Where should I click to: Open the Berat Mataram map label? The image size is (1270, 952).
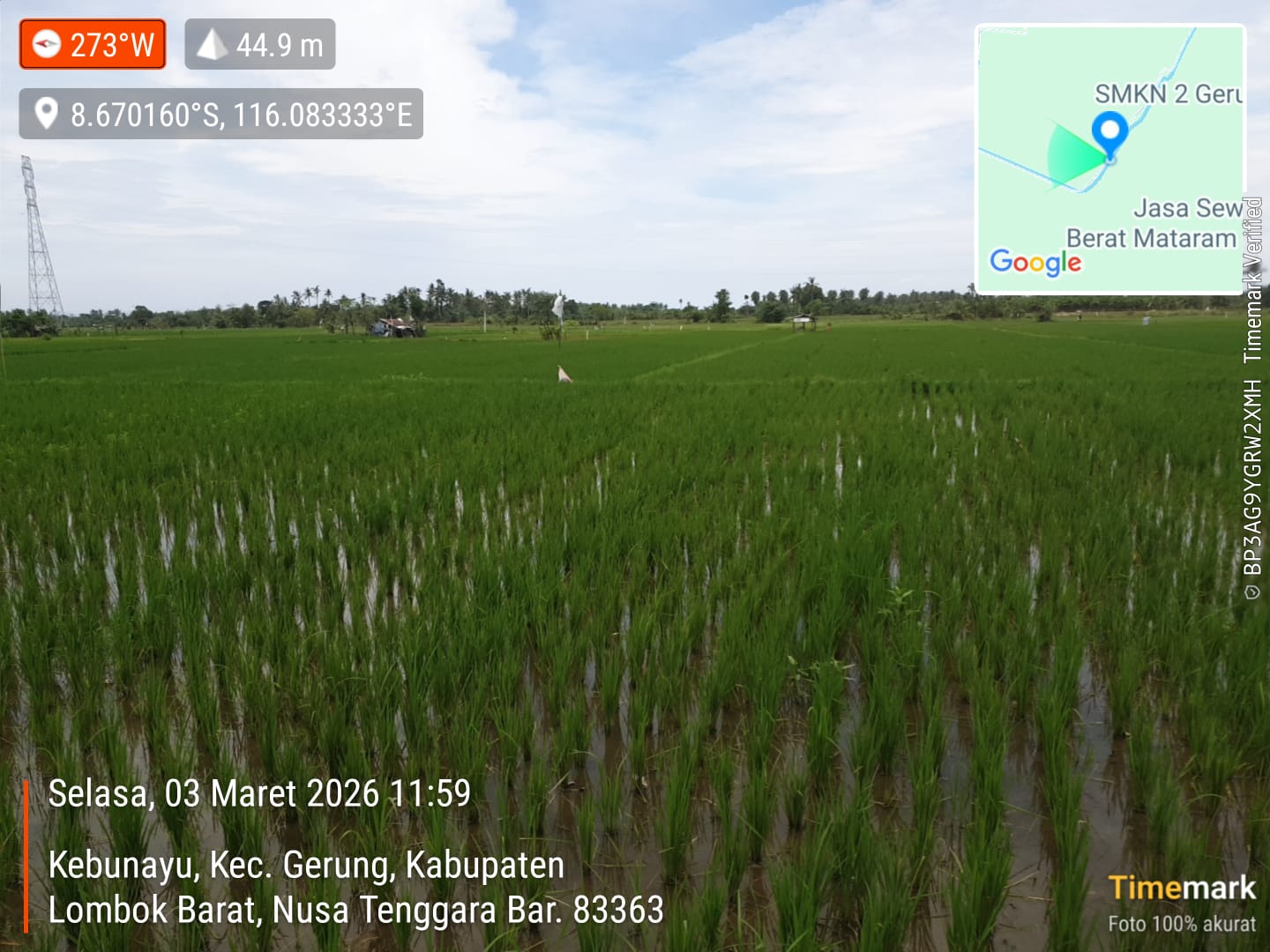coord(1151,238)
